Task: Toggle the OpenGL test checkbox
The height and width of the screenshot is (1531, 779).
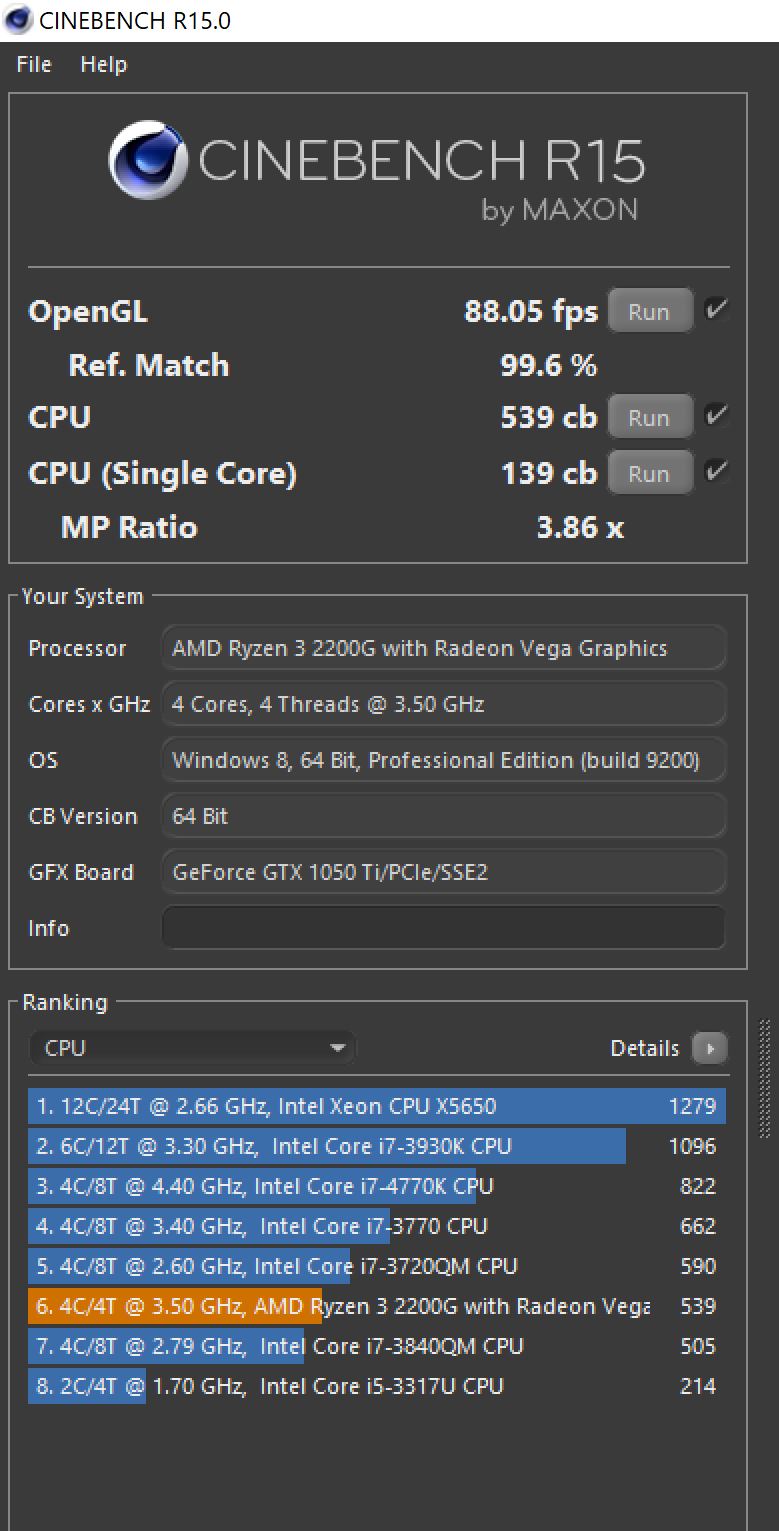Action: click(716, 310)
